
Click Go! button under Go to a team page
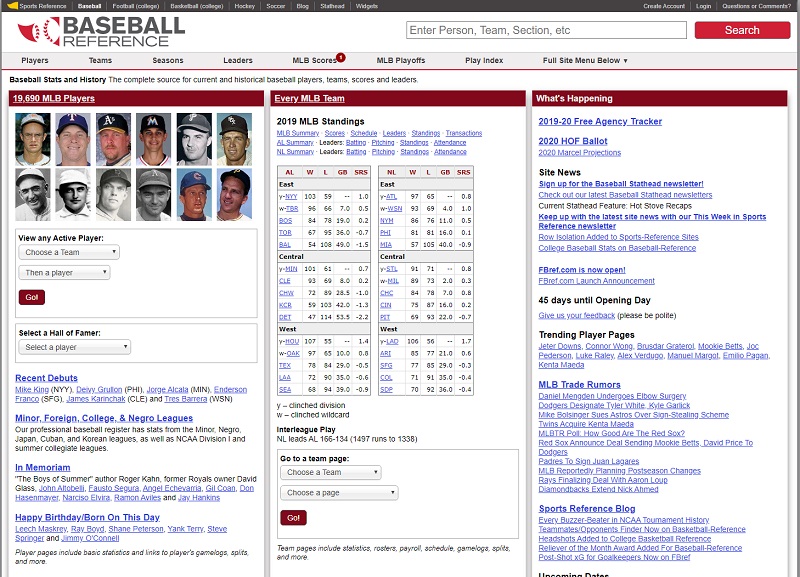tap(293, 518)
